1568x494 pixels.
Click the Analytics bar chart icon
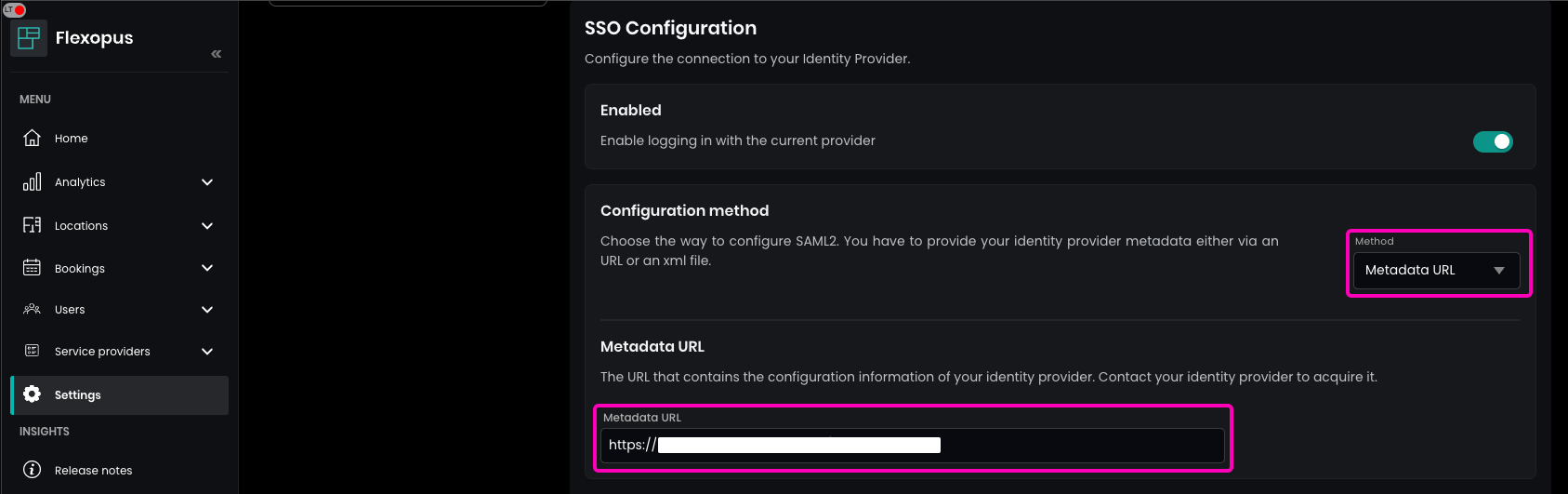pyautogui.click(x=32, y=181)
